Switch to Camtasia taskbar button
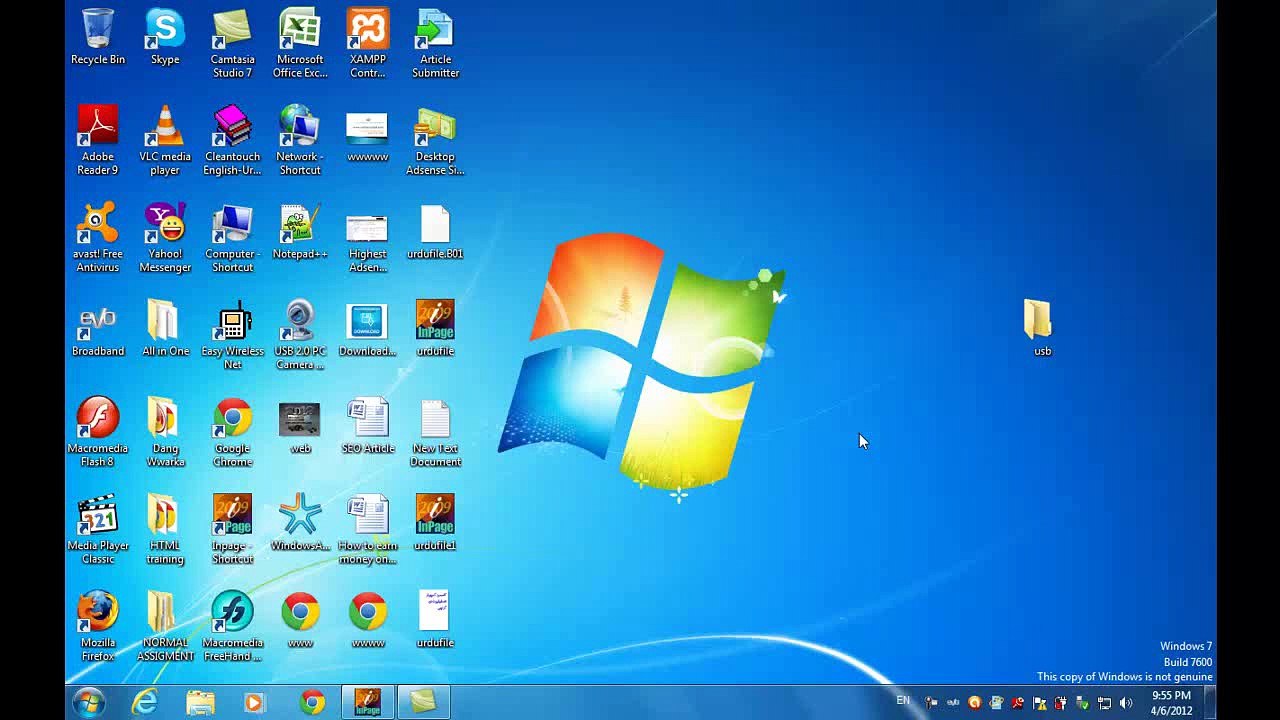Viewport: 1280px width, 720px height. point(423,703)
